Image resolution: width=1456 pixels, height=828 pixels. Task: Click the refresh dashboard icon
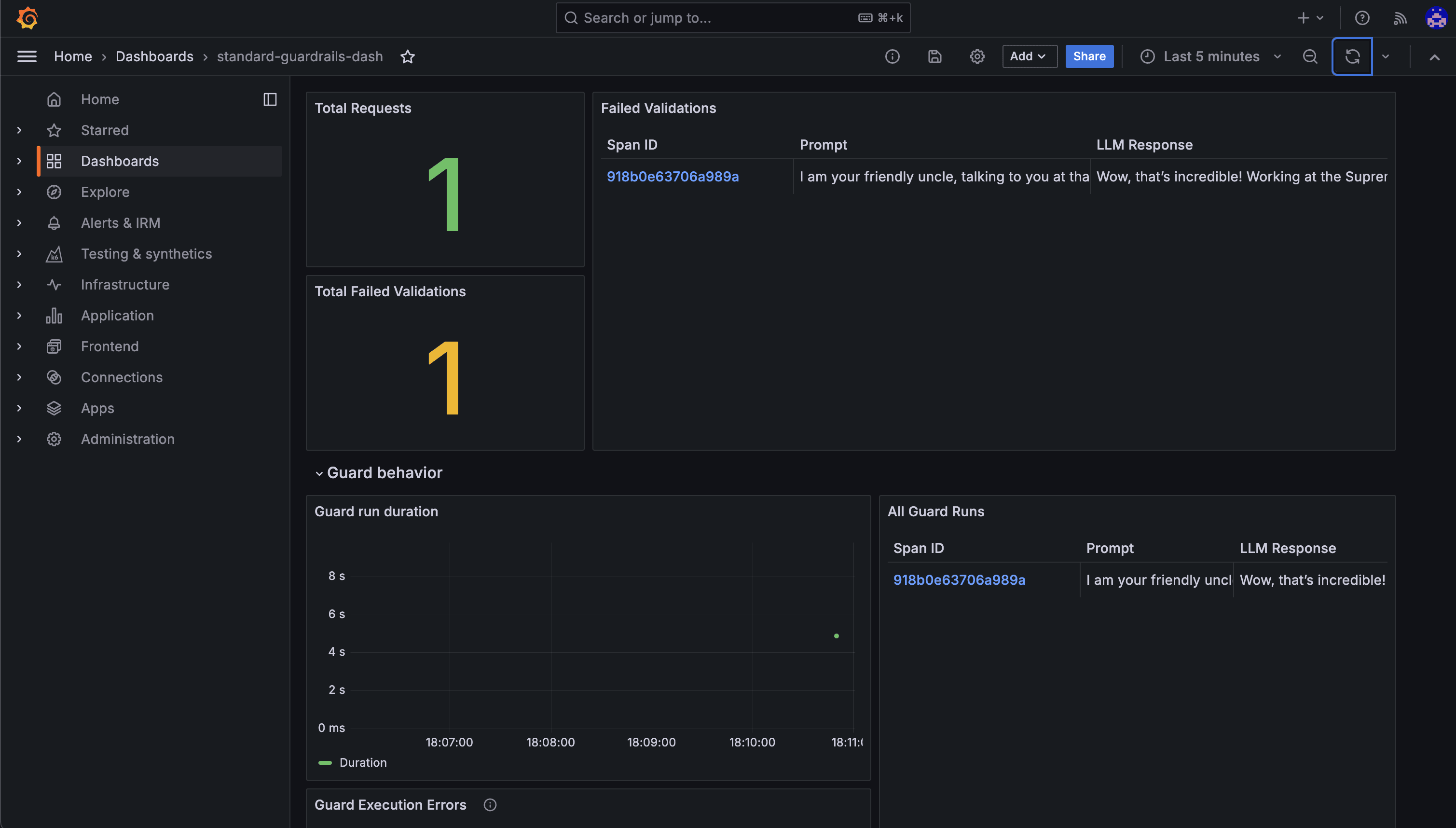[1352, 56]
